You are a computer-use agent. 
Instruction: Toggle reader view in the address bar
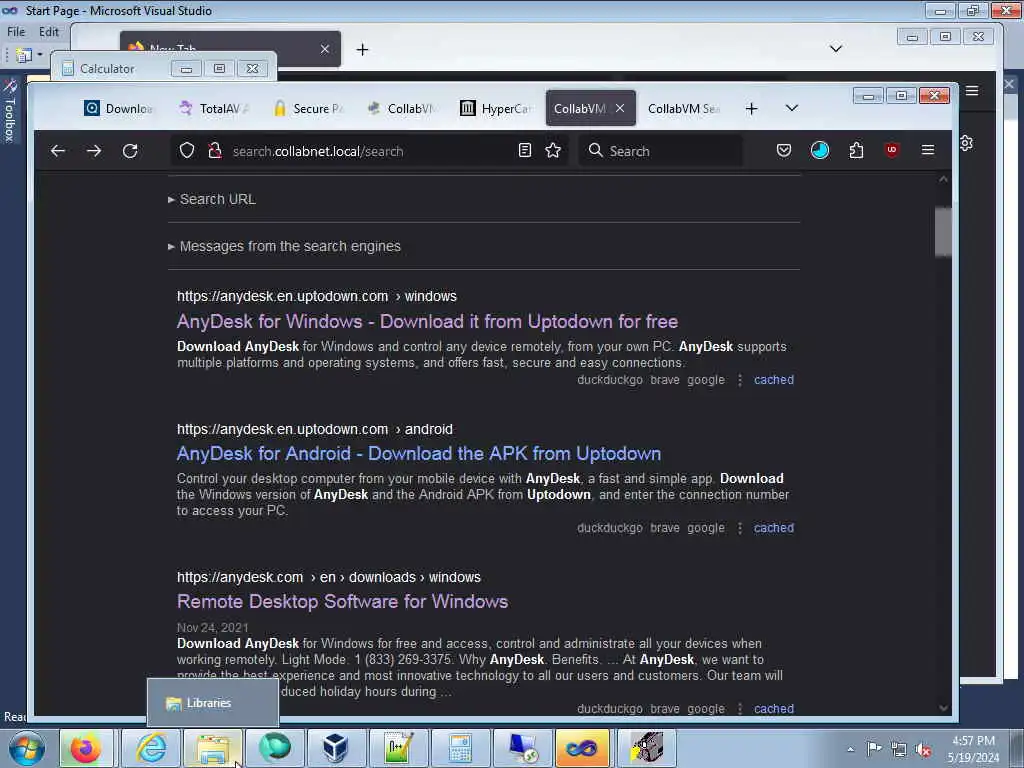[524, 151]
